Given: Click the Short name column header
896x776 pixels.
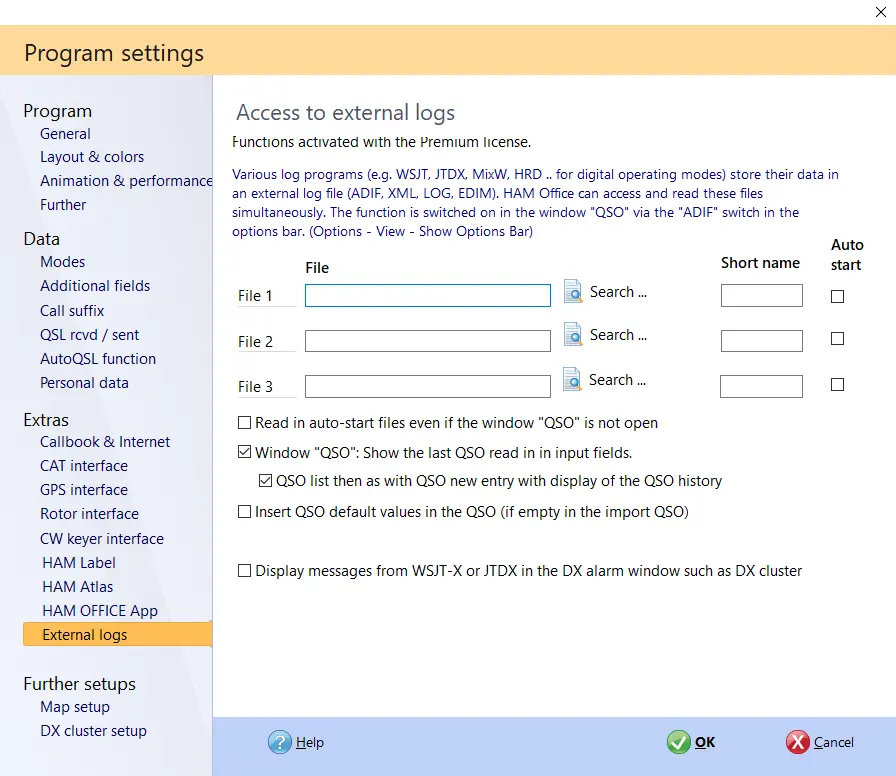Looking at the screenshot, I should 760,263.
